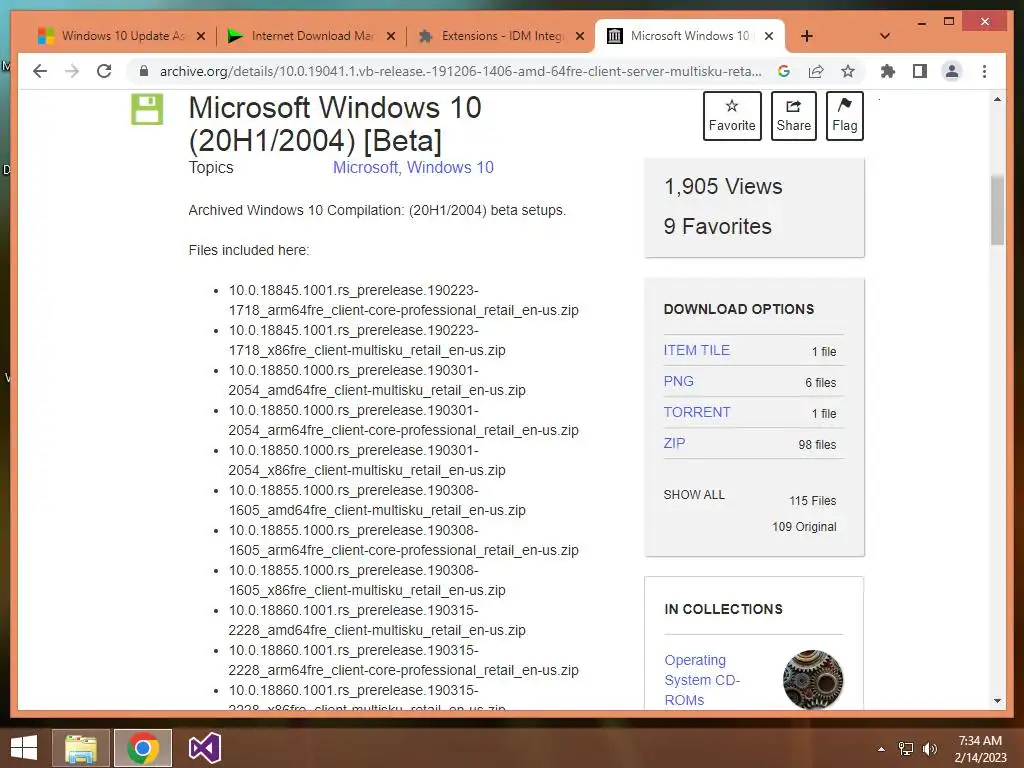Click the page title heading
Viewport: 1024px width, 768px height.
pyautogui.click(x=335, y=124)
